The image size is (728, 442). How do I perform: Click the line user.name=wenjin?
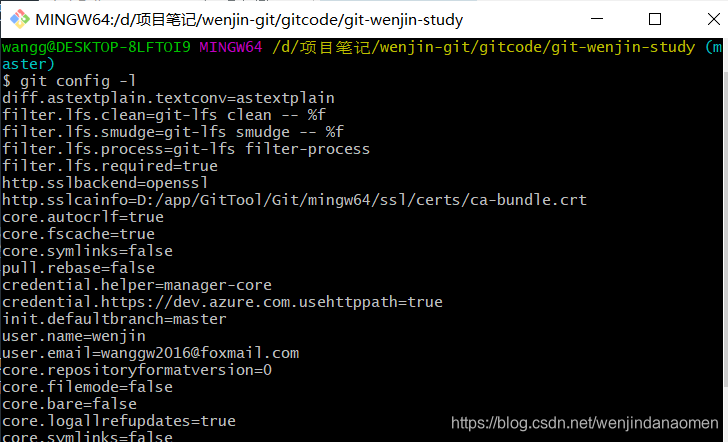74,336
